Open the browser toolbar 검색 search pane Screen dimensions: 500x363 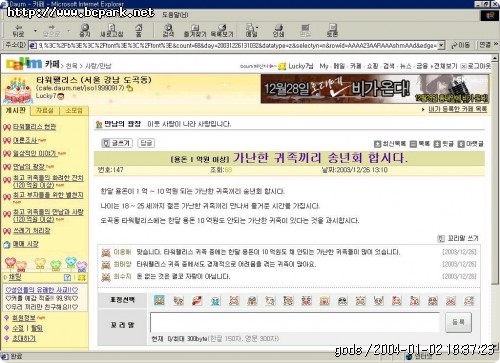(168, 30)
